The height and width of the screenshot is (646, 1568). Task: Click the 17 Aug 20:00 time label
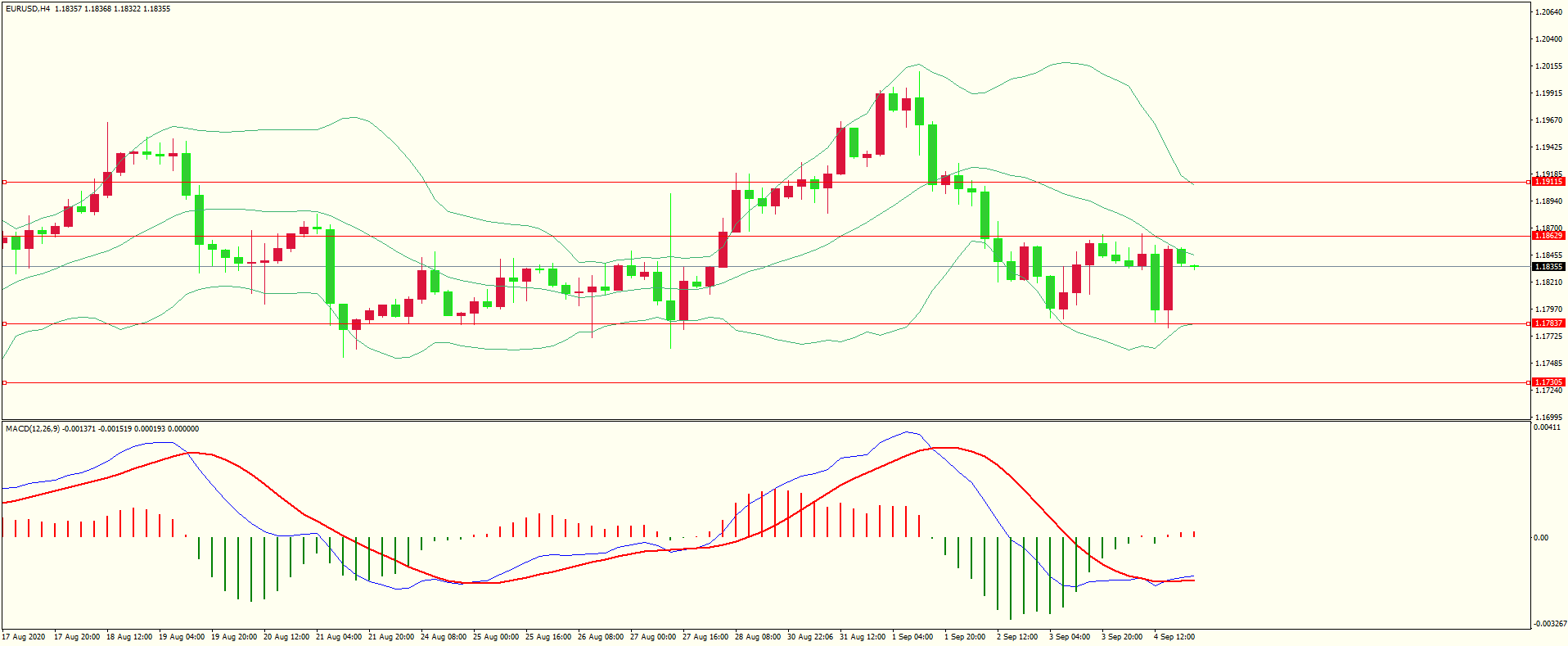pyautogui.click(x=77, y=637)
